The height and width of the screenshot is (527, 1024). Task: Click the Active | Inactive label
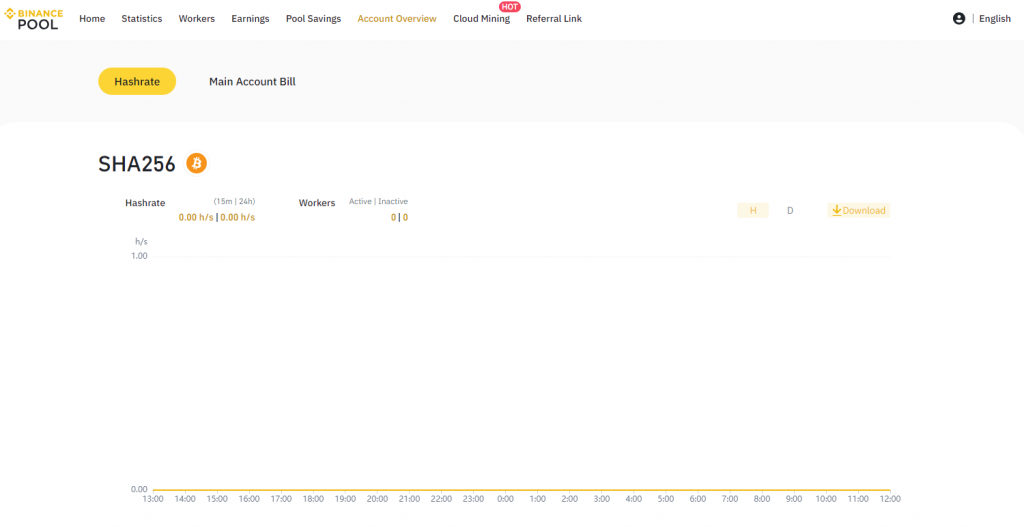pyautogui.click(x=378, y=201)
